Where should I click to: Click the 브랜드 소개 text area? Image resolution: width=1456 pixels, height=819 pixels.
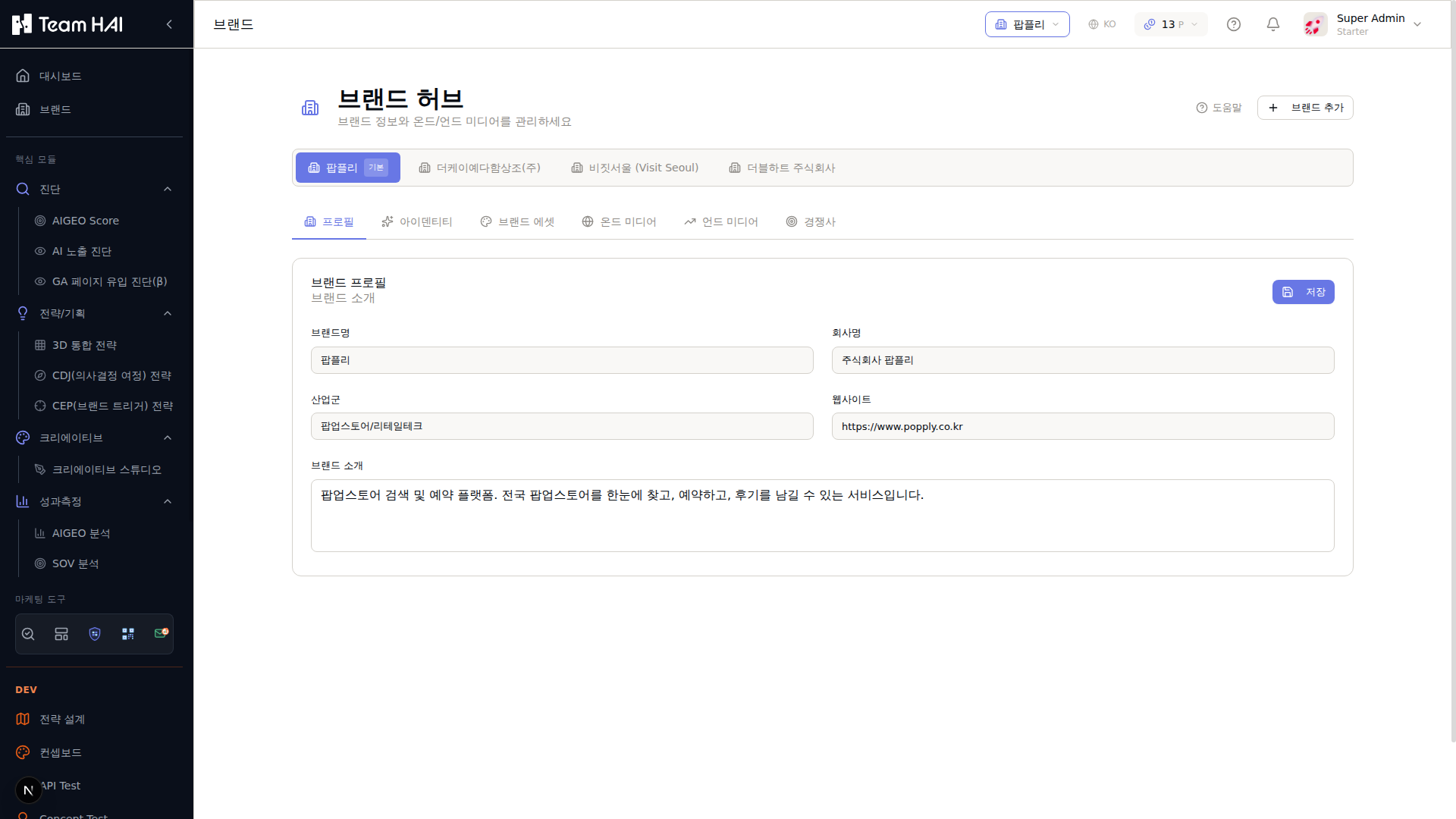click(x=822, y=516)
